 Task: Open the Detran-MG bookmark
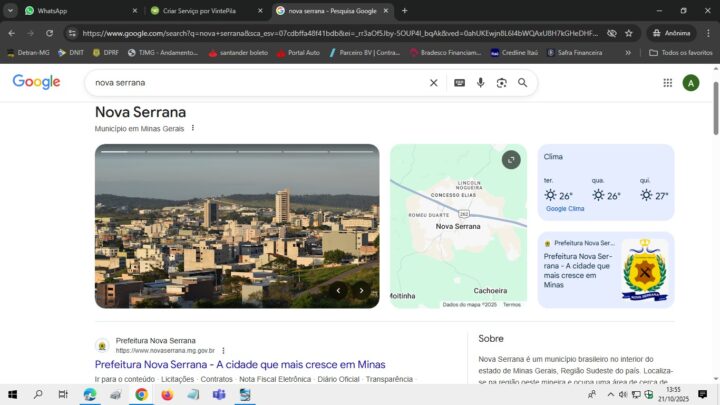tap(28, 52)
